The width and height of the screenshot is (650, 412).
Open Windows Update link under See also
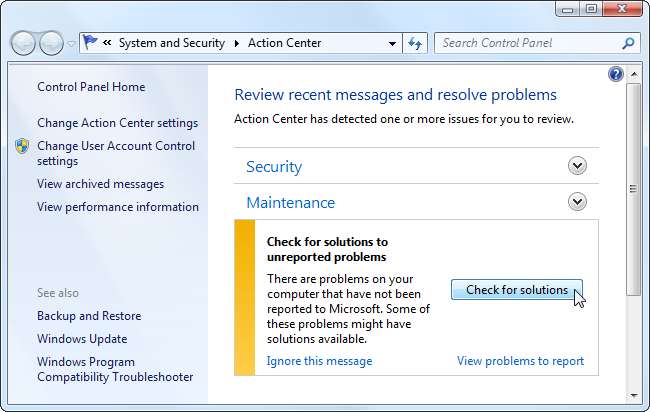coord(82,339)
